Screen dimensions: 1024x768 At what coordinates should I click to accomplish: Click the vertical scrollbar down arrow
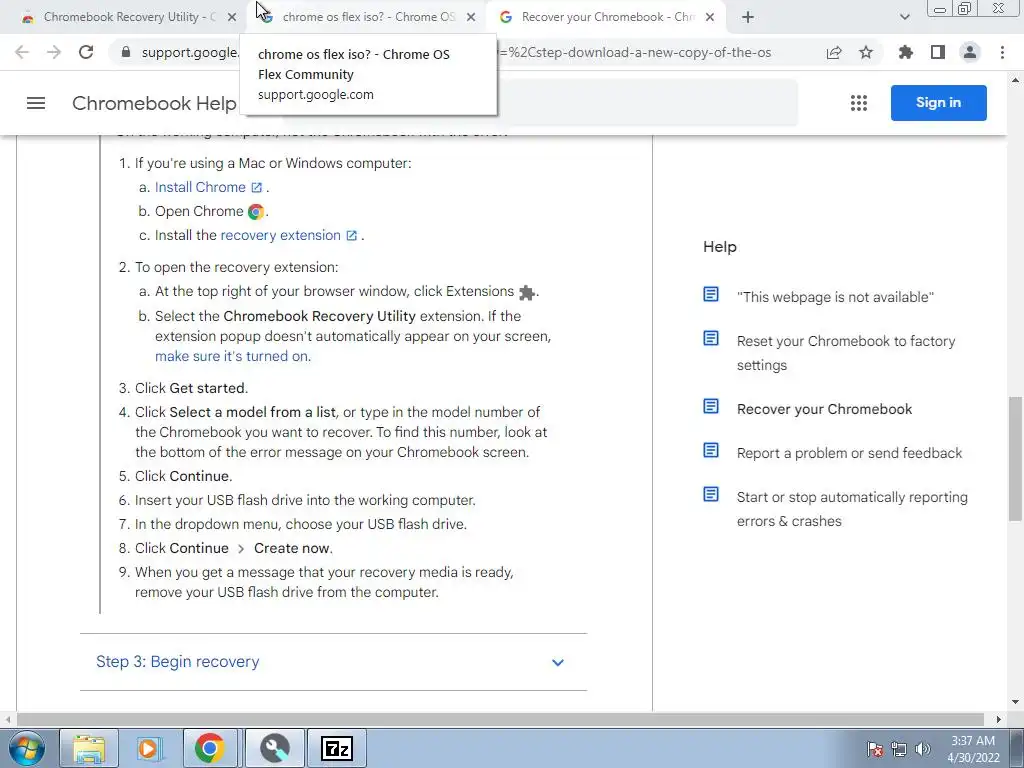tap(1016, 702)
